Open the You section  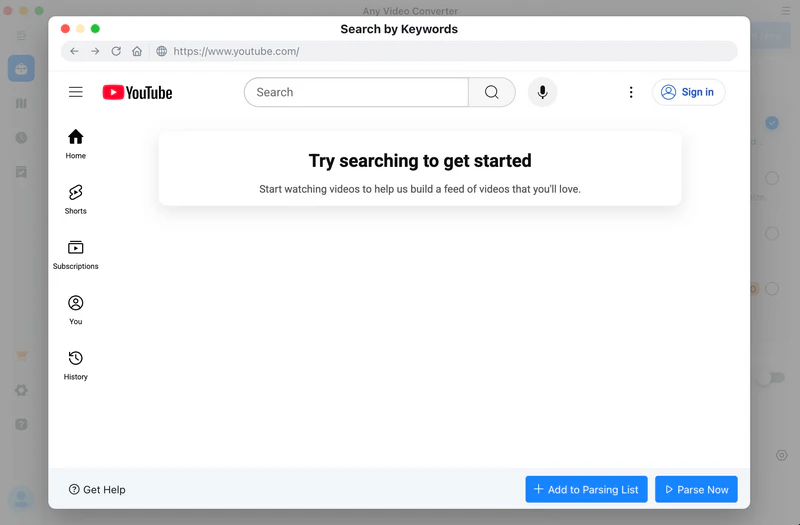(x=76, y=309)
